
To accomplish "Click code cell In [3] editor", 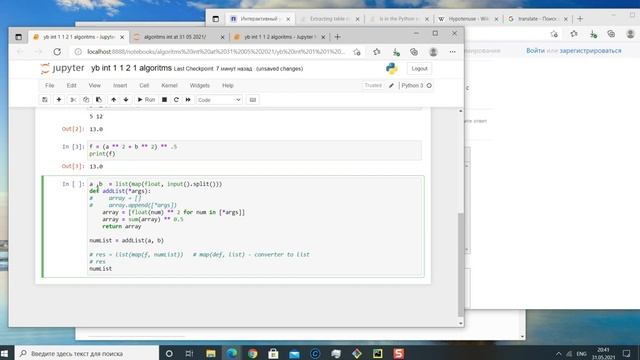I will pyautogui.click(x=255, y=150).
